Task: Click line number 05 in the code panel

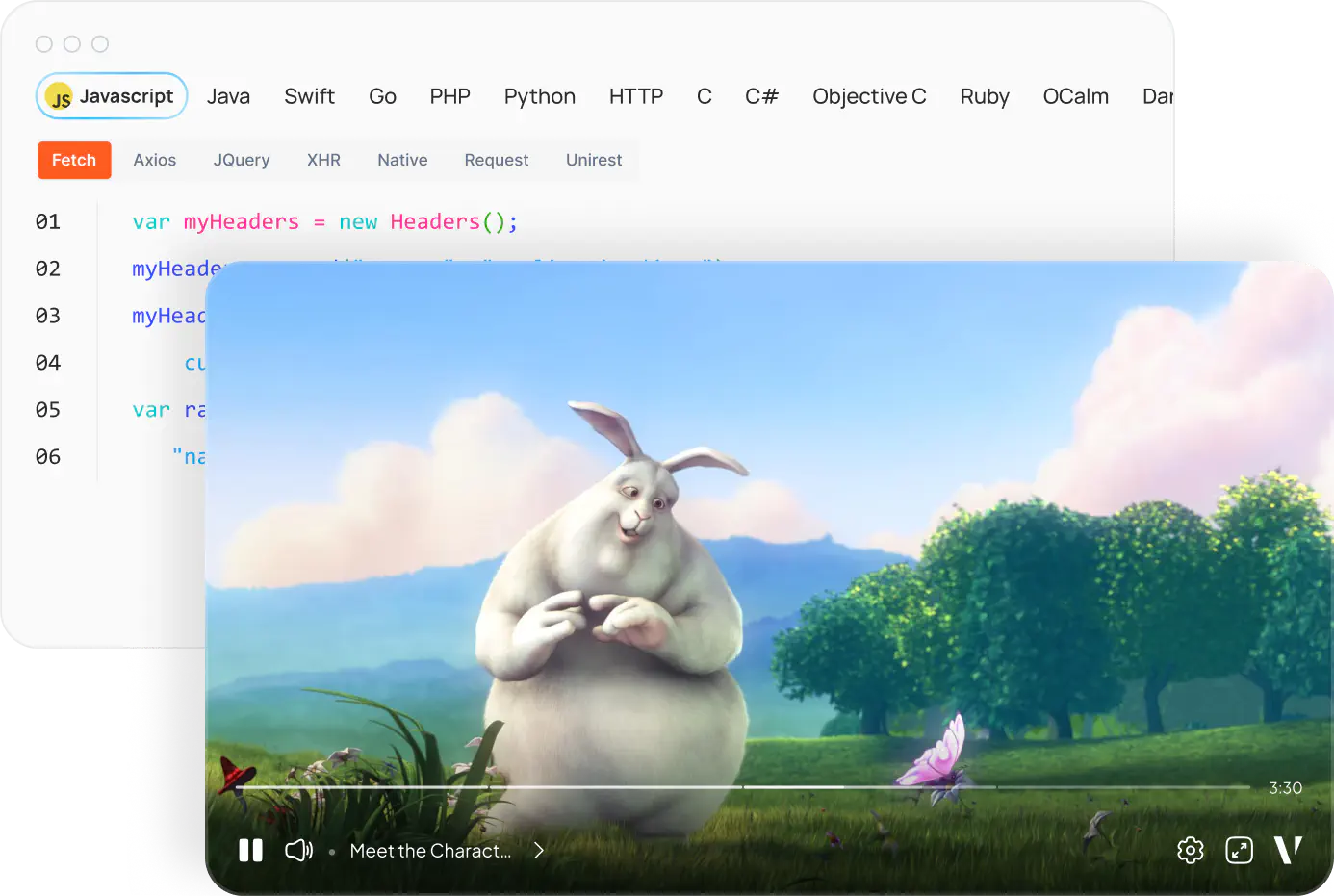Action: (48, 411)
